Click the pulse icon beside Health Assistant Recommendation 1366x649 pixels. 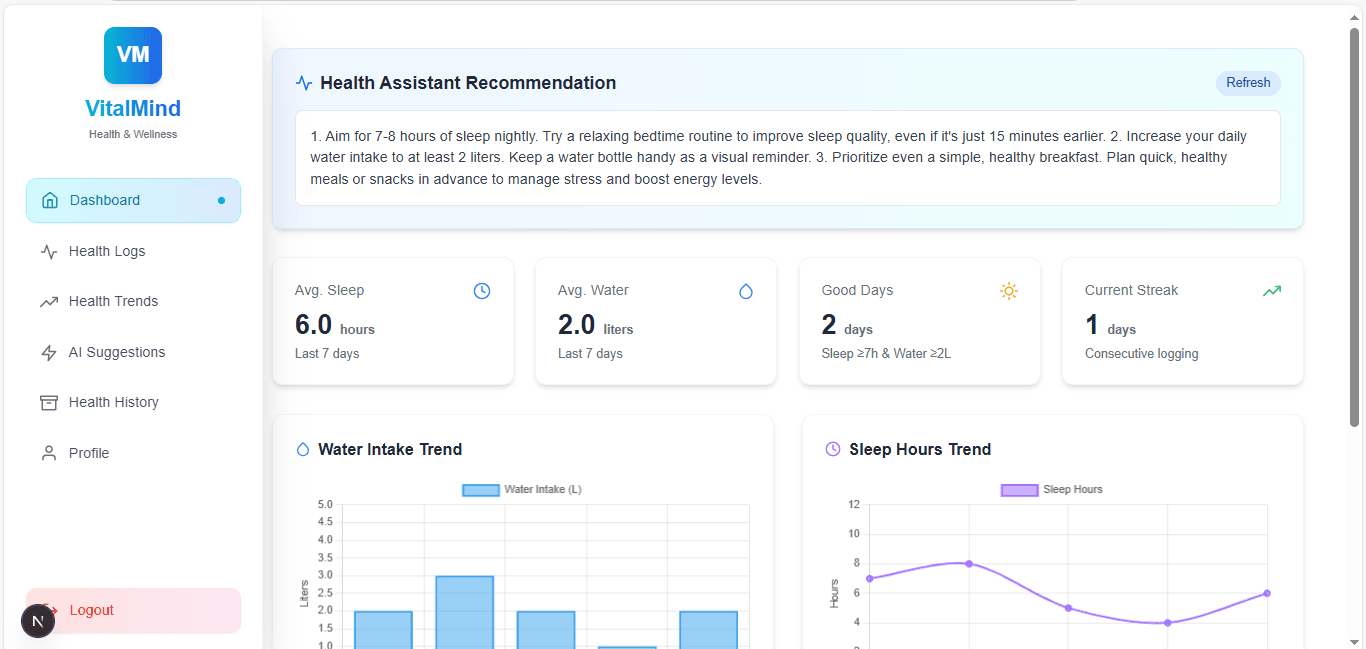pyautogui.click(x=304, y=83)
